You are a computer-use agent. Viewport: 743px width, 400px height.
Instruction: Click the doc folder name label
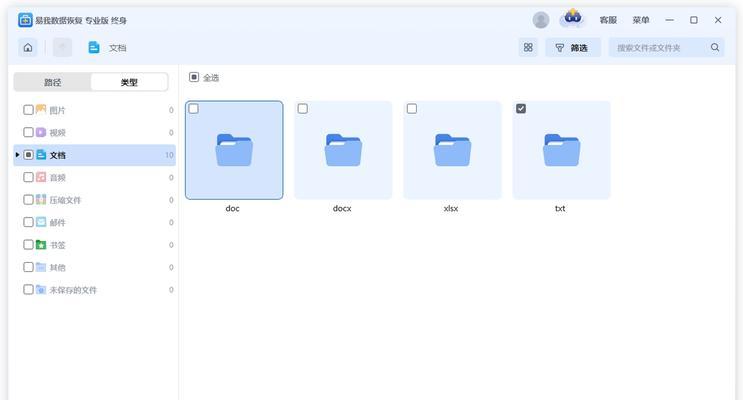coord(232,208)
